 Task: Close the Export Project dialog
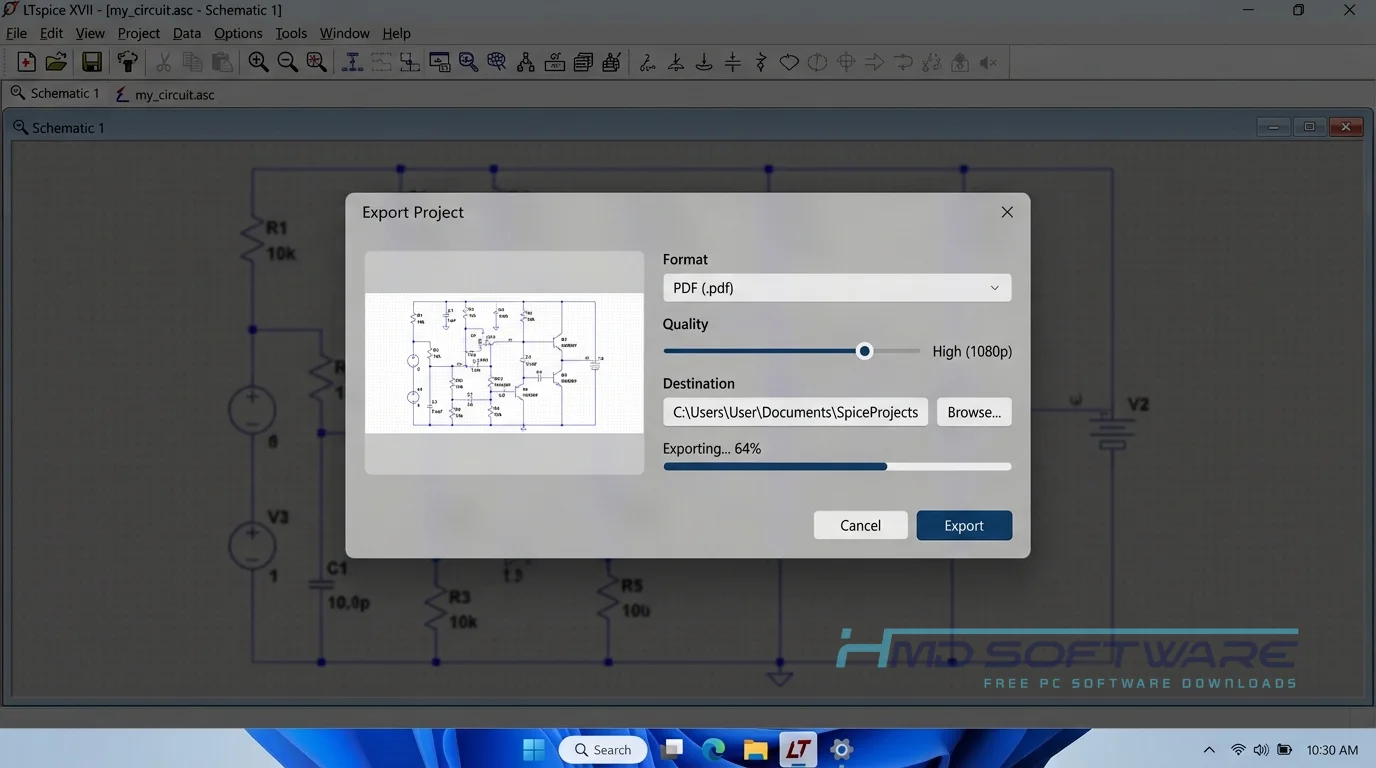tap(1007, 212)
